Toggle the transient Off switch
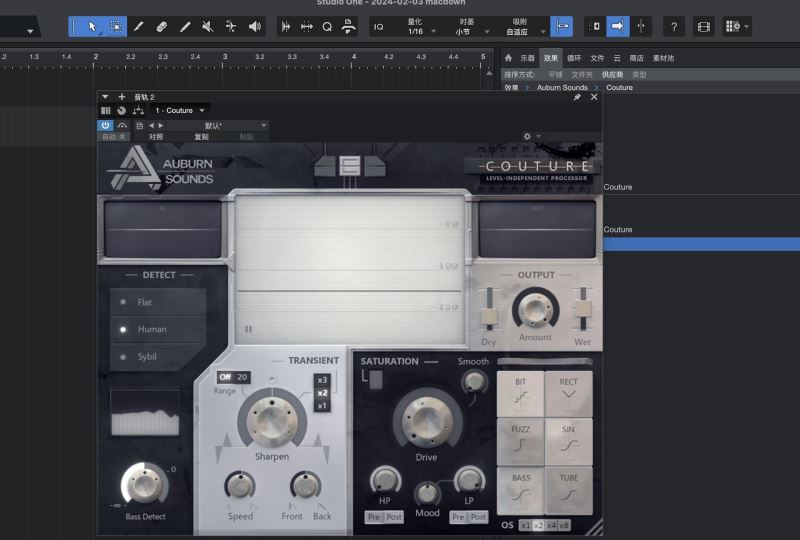The height and width of the screenshot is (540, 800). 225,377
